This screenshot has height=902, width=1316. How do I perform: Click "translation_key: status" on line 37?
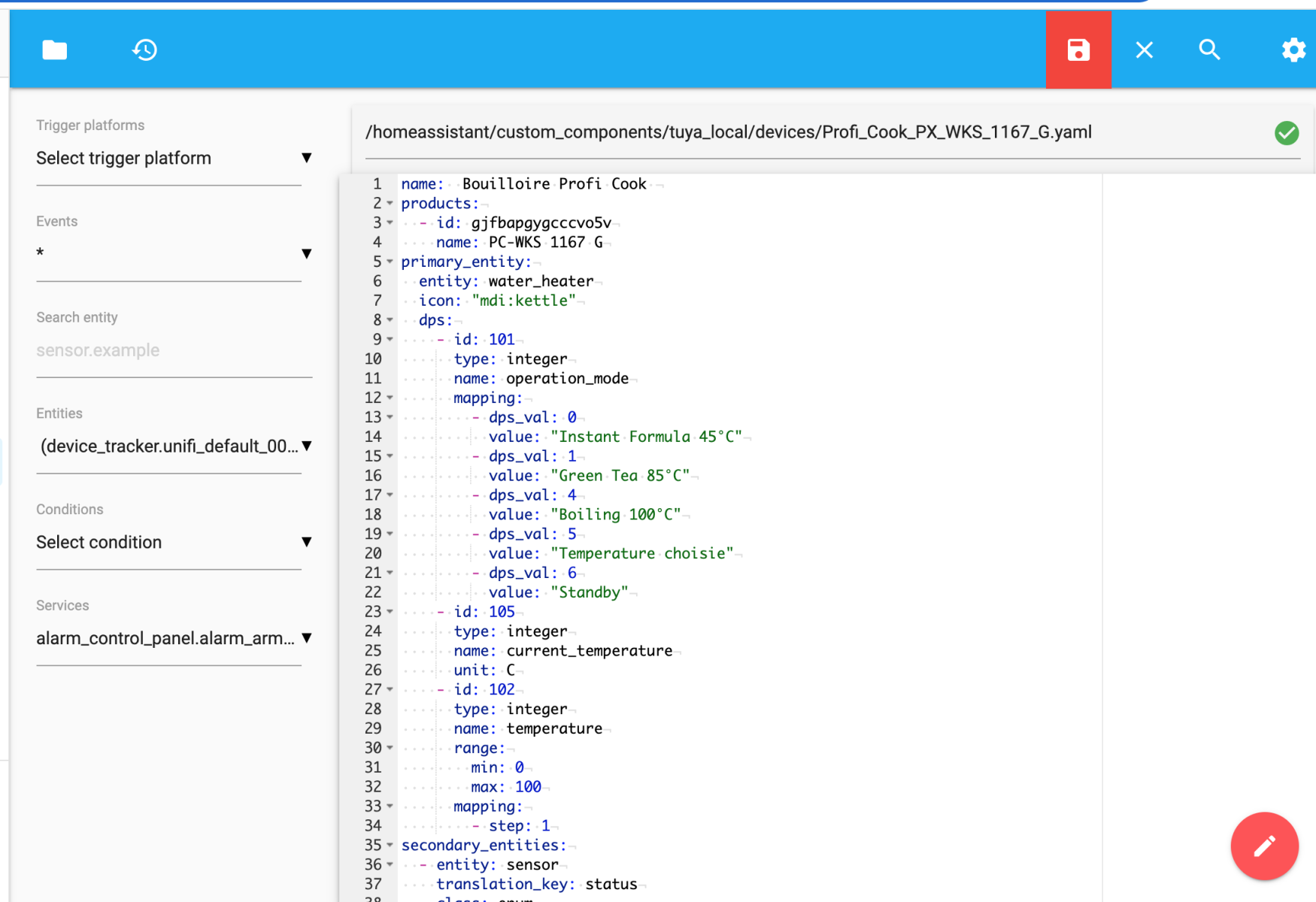coord(537,885)
